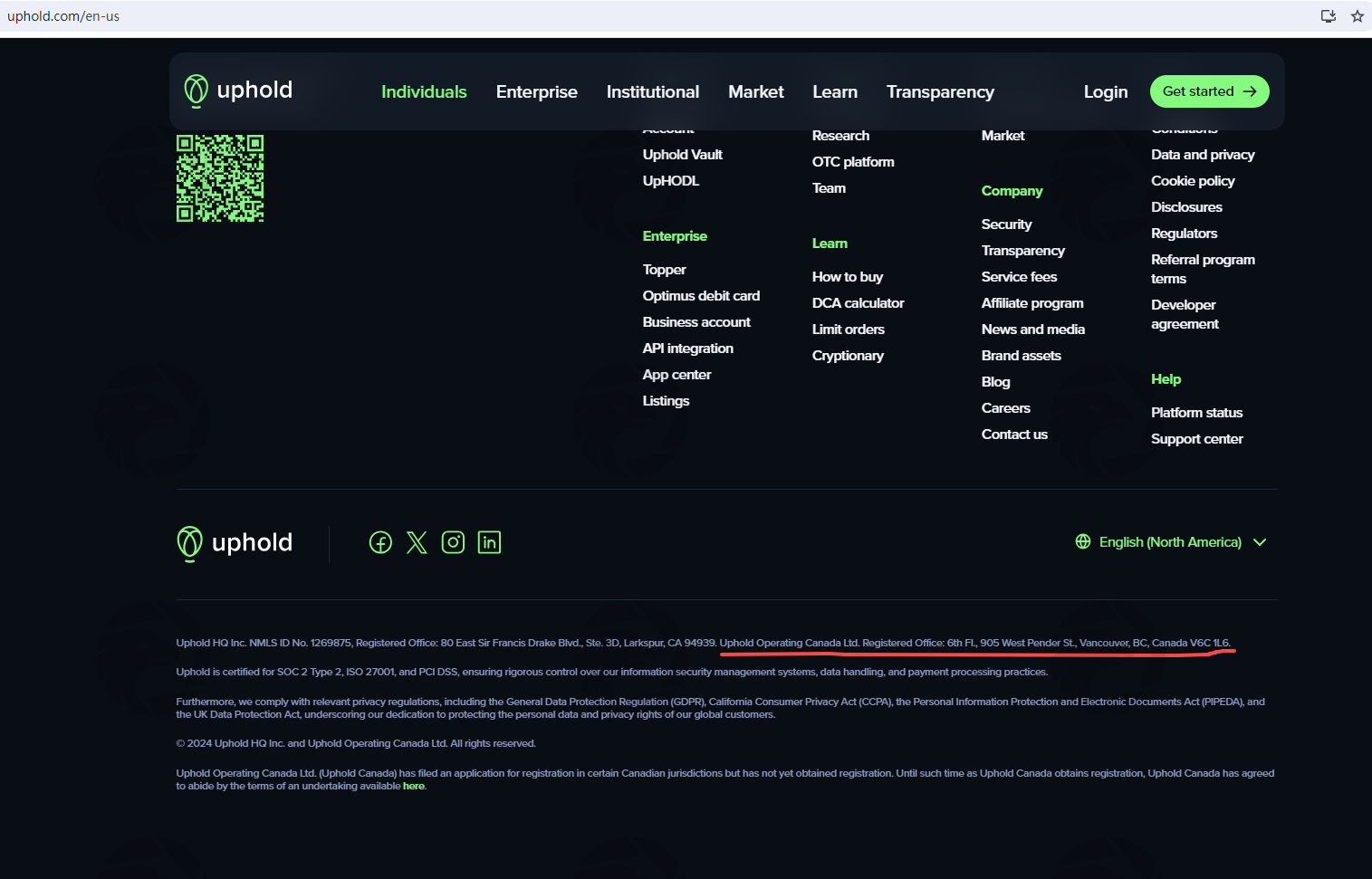Open the Team link

(829, 188)
